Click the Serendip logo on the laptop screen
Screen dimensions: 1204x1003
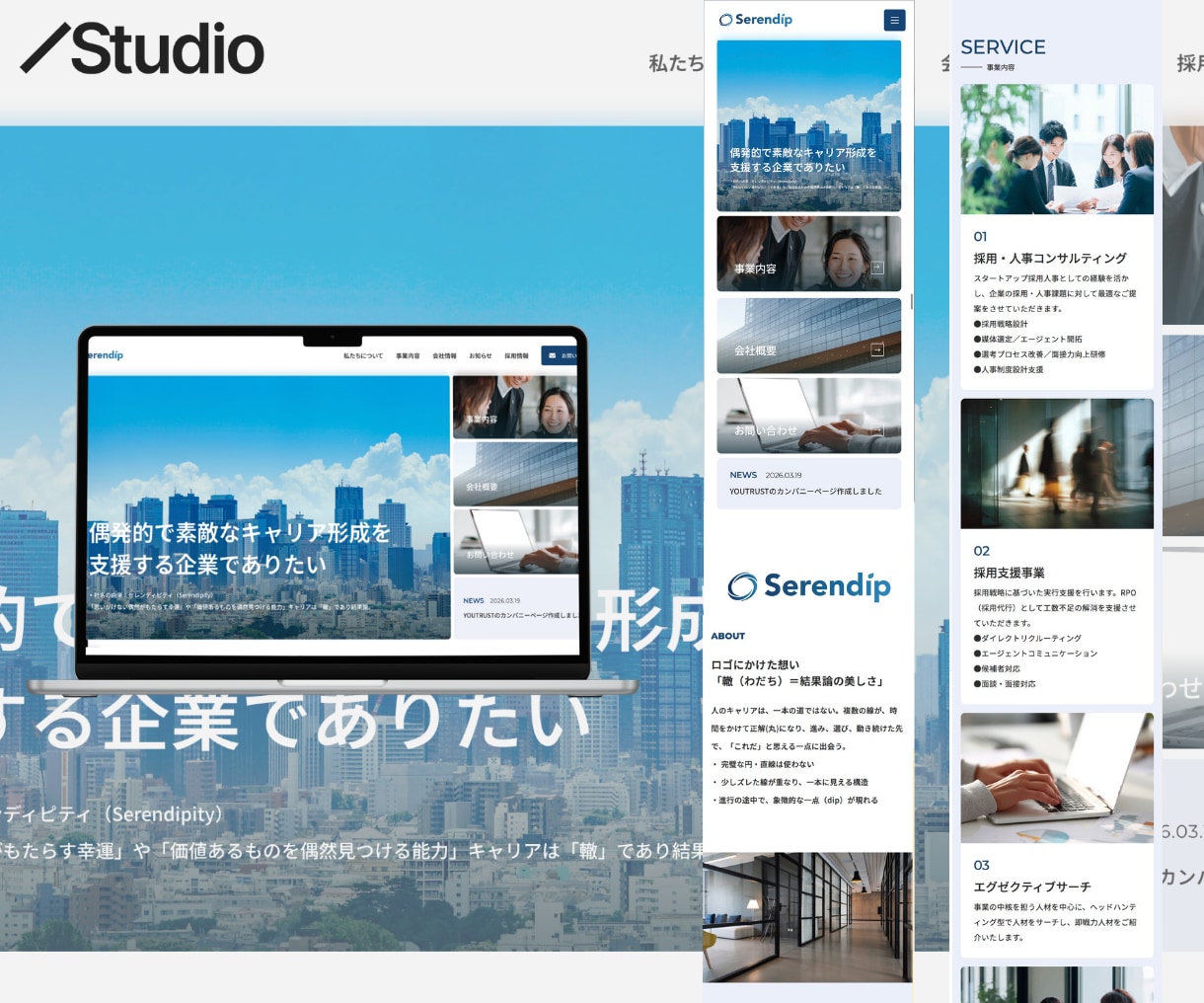coord(106,354)
